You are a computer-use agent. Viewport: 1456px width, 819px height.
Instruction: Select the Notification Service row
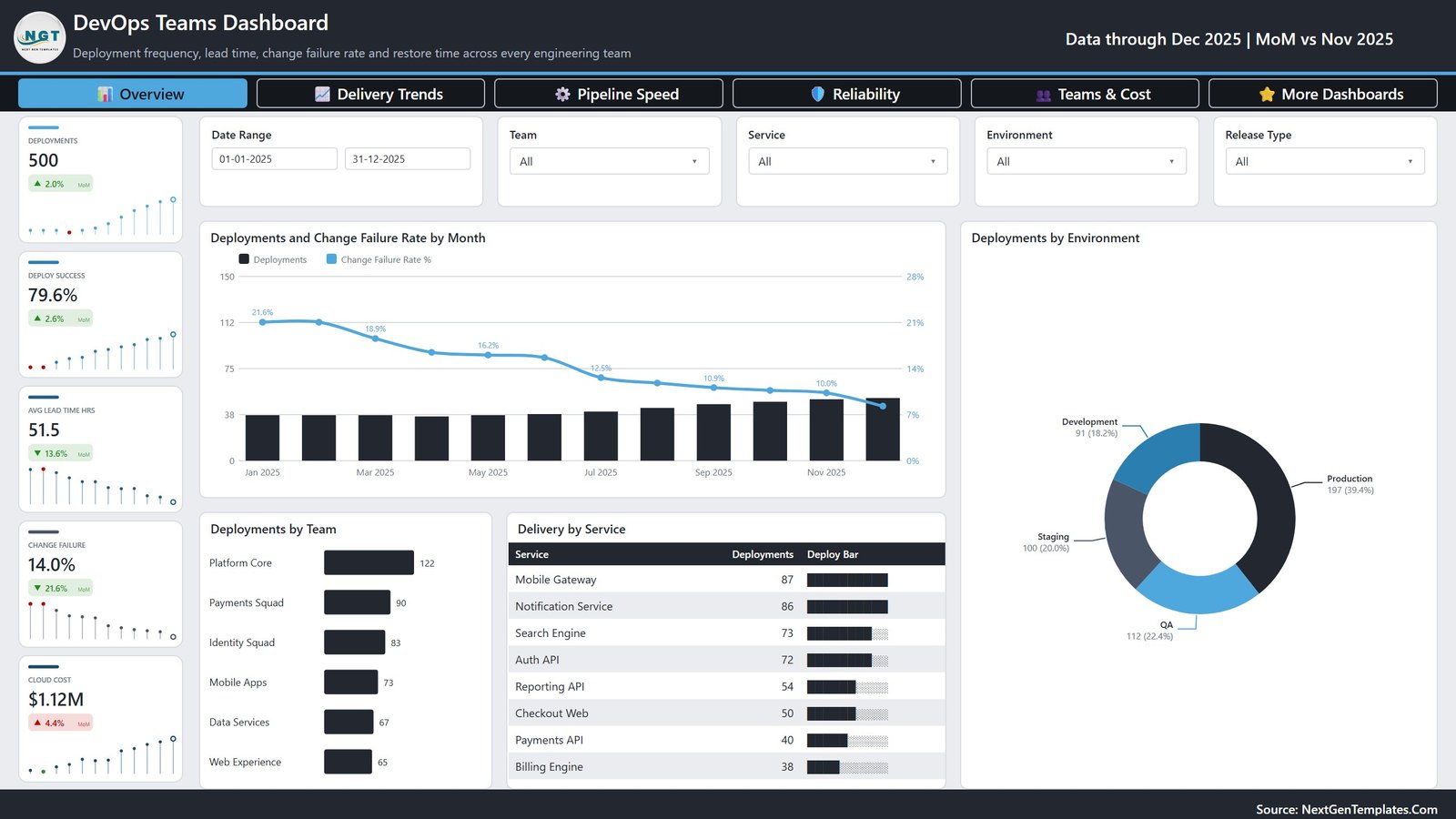(x=726, y=606)
